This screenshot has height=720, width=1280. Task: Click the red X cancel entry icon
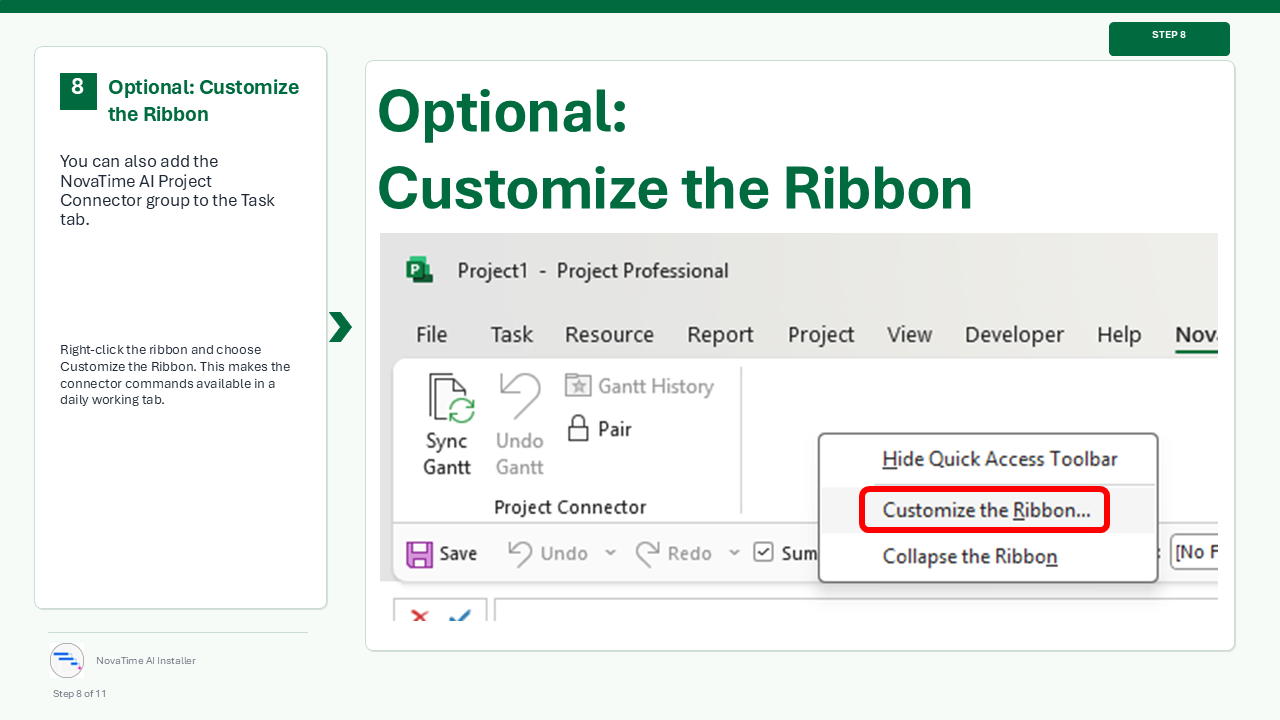pyautogui.click(x=420, y=616)
